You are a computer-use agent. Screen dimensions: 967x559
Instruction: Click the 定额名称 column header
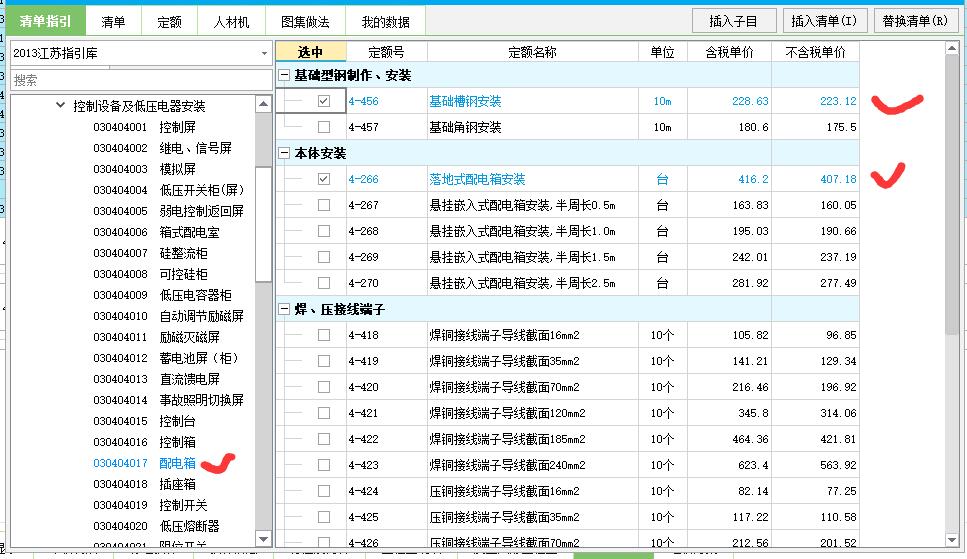[x=532, y=52]
